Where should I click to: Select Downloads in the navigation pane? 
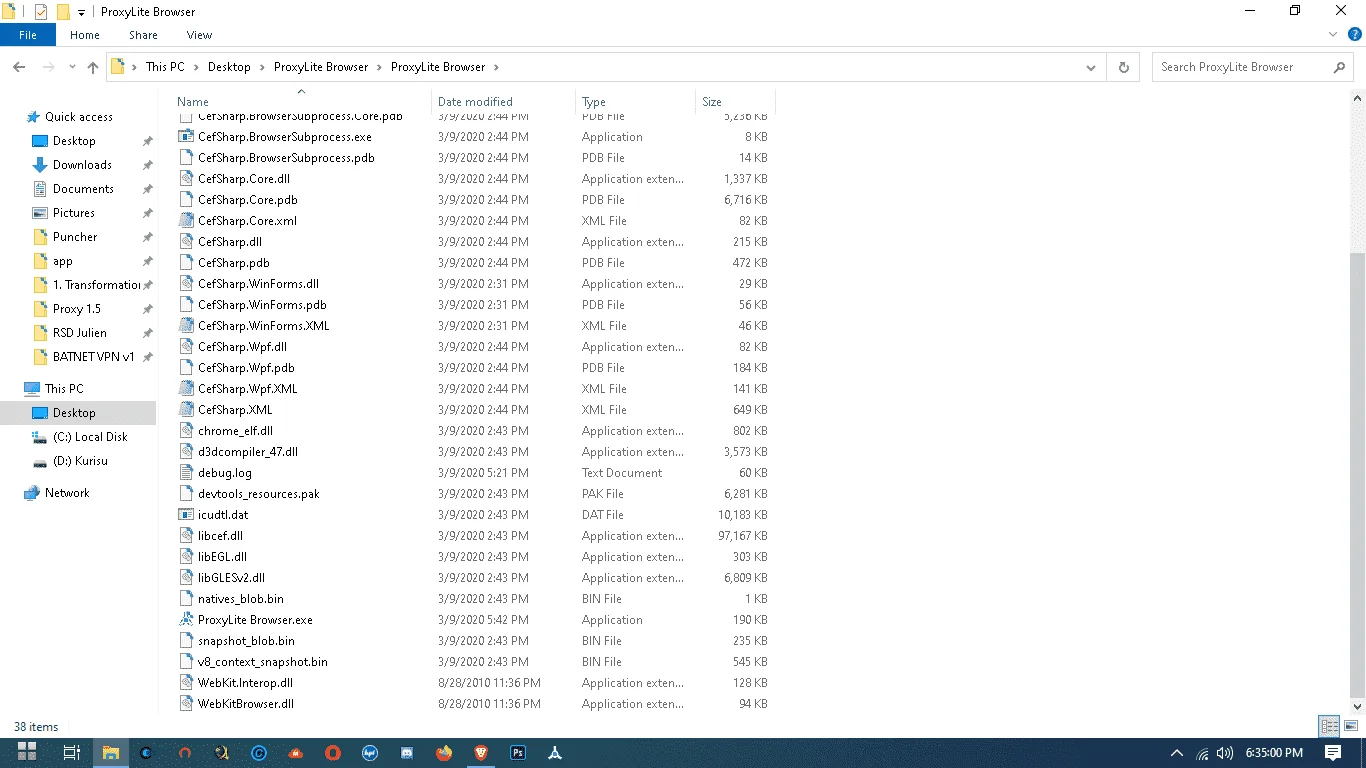[x=82, y=165]
